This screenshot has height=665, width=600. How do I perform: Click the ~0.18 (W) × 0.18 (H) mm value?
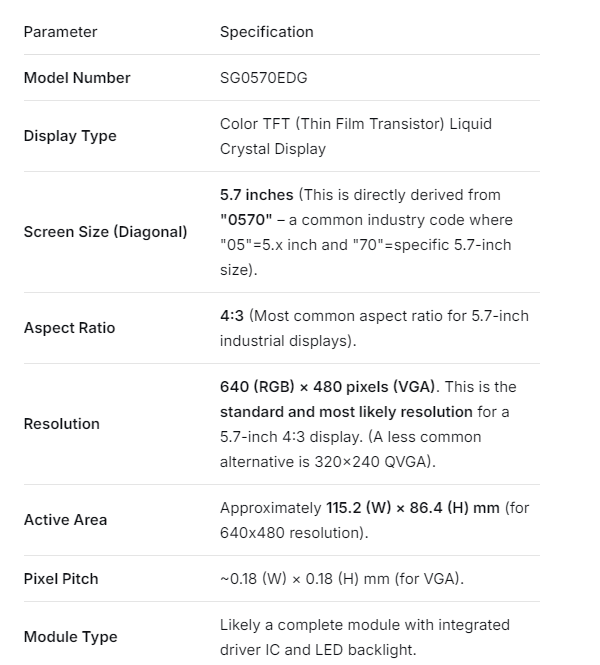click(342, 579)
